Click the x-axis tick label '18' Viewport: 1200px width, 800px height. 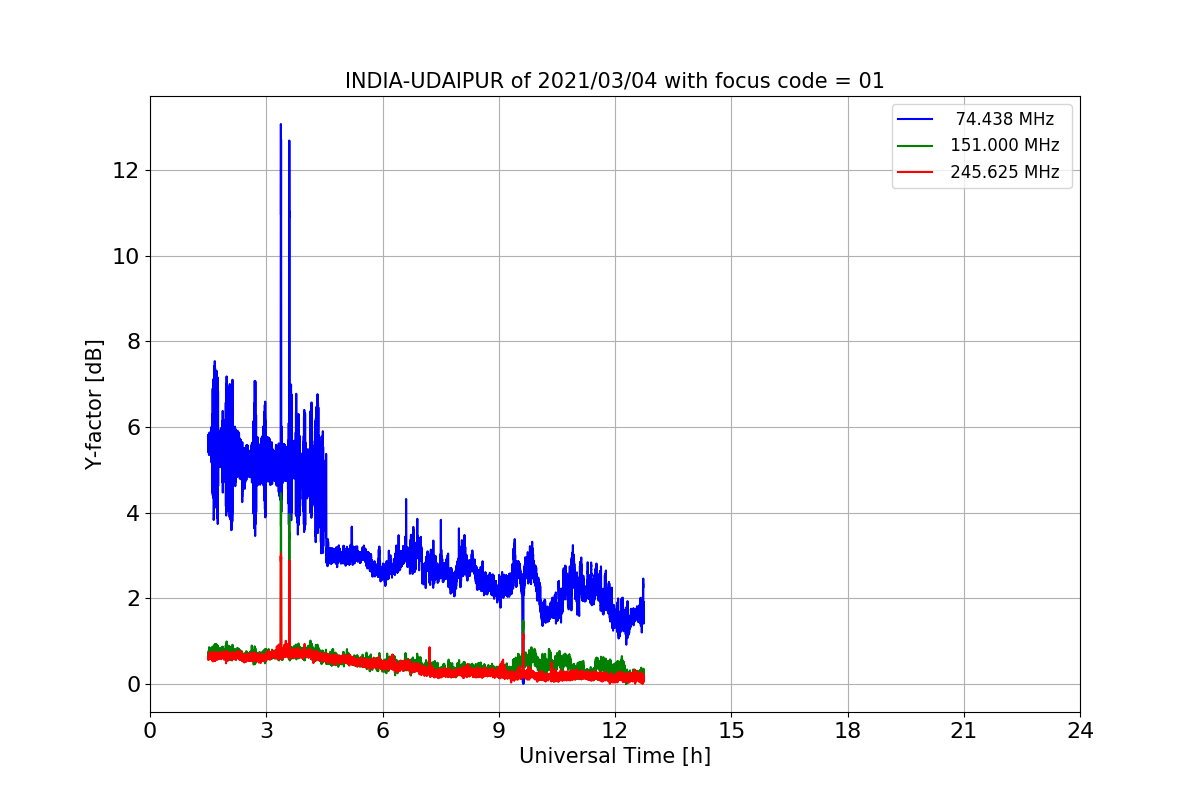point(848,731)
